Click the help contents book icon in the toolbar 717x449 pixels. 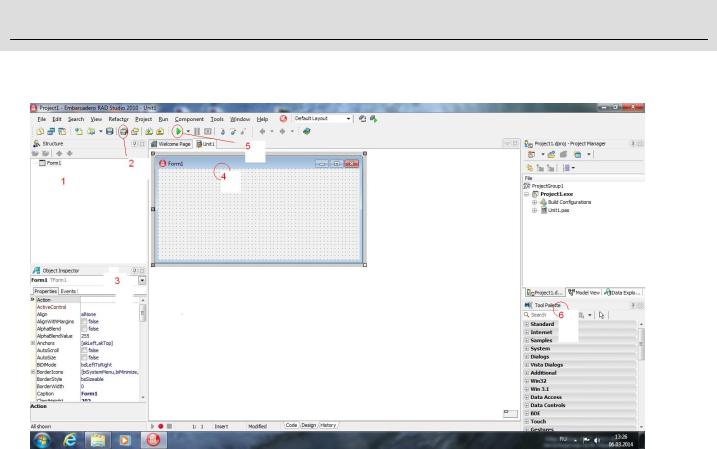click(x=306, y=132)
